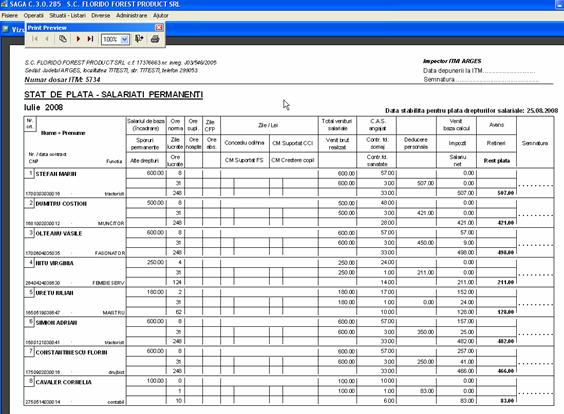564x414 pixels.
Task: Click the Inspector ITM ARGES text
Action: point(452,61)
